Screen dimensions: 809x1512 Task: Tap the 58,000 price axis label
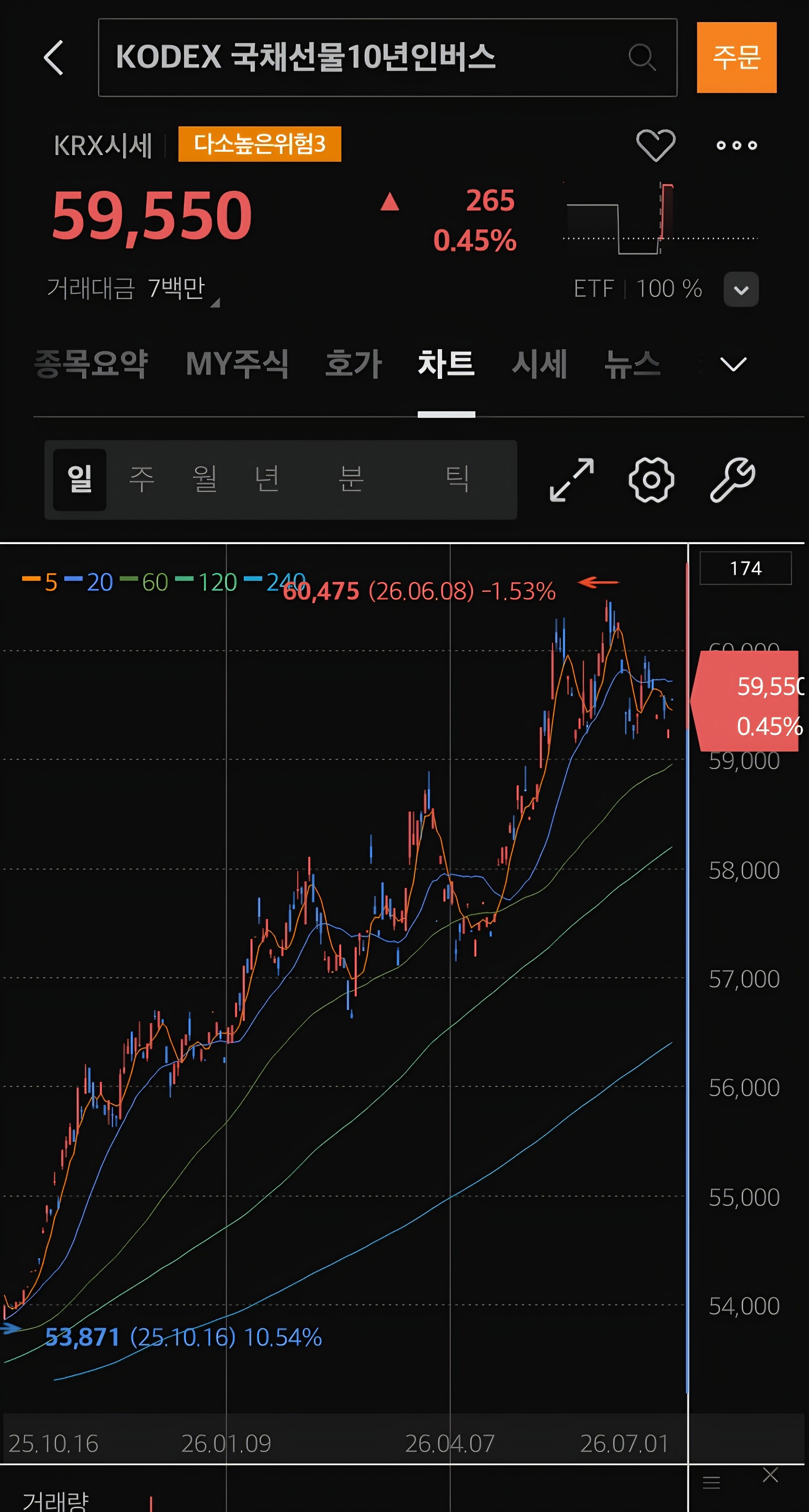[744, 871]
